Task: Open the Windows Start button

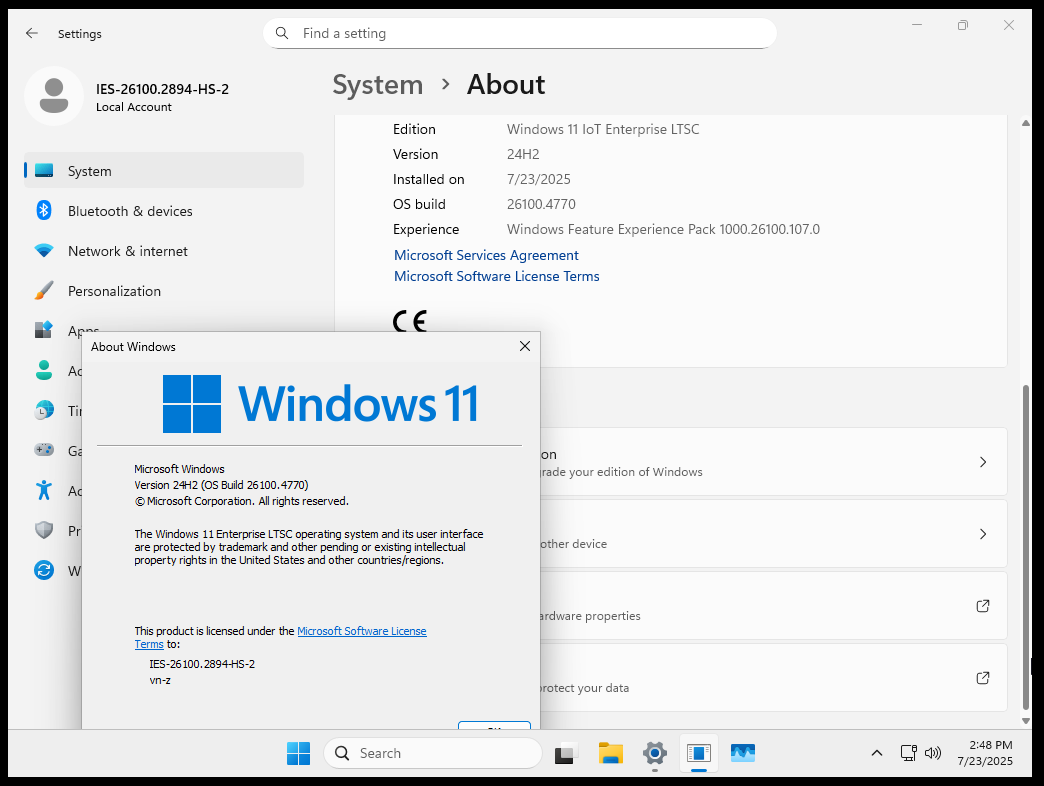Action: click(x=298, y=753)
